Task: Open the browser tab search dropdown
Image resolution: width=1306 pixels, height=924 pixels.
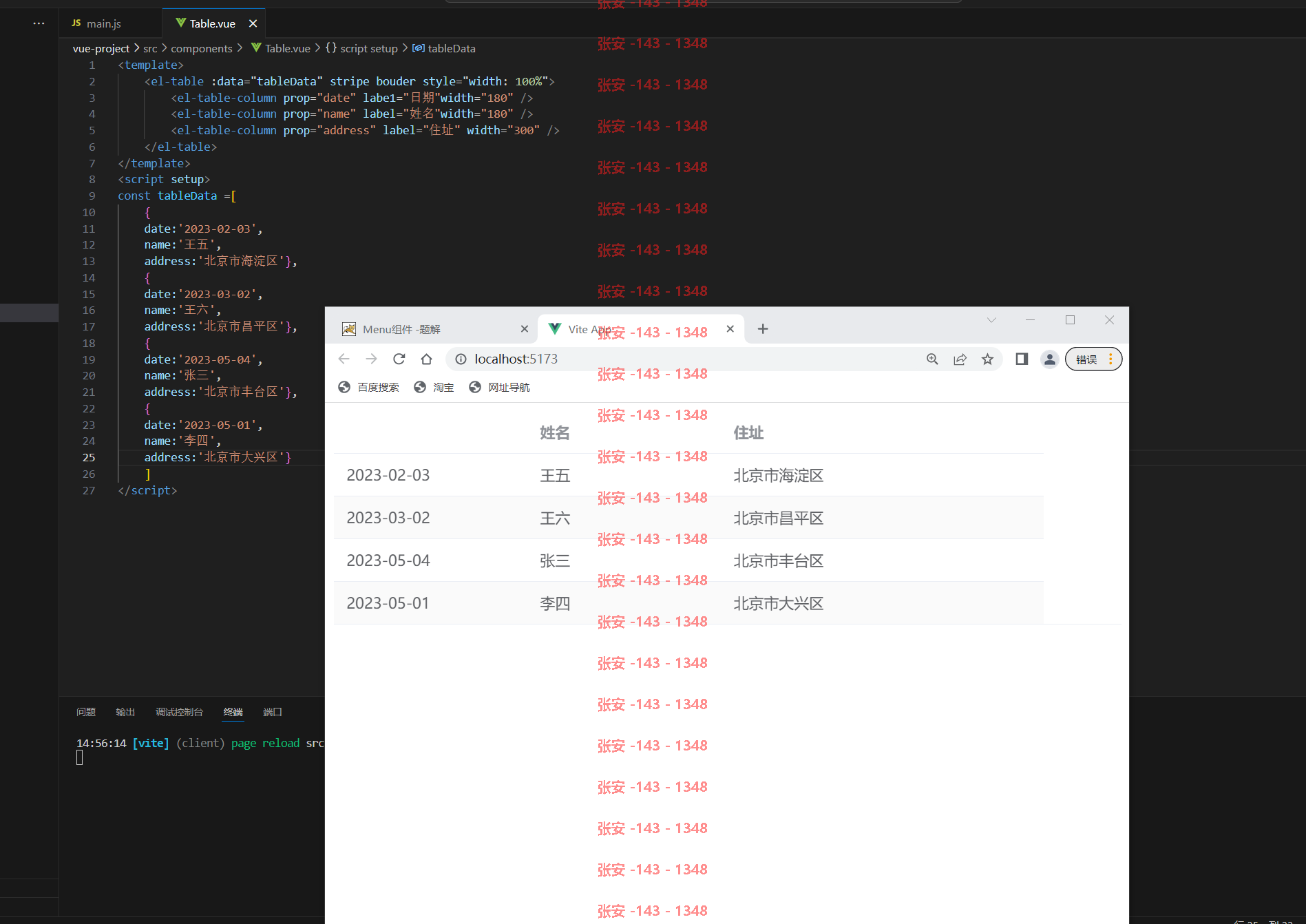Action: point(991,320)
